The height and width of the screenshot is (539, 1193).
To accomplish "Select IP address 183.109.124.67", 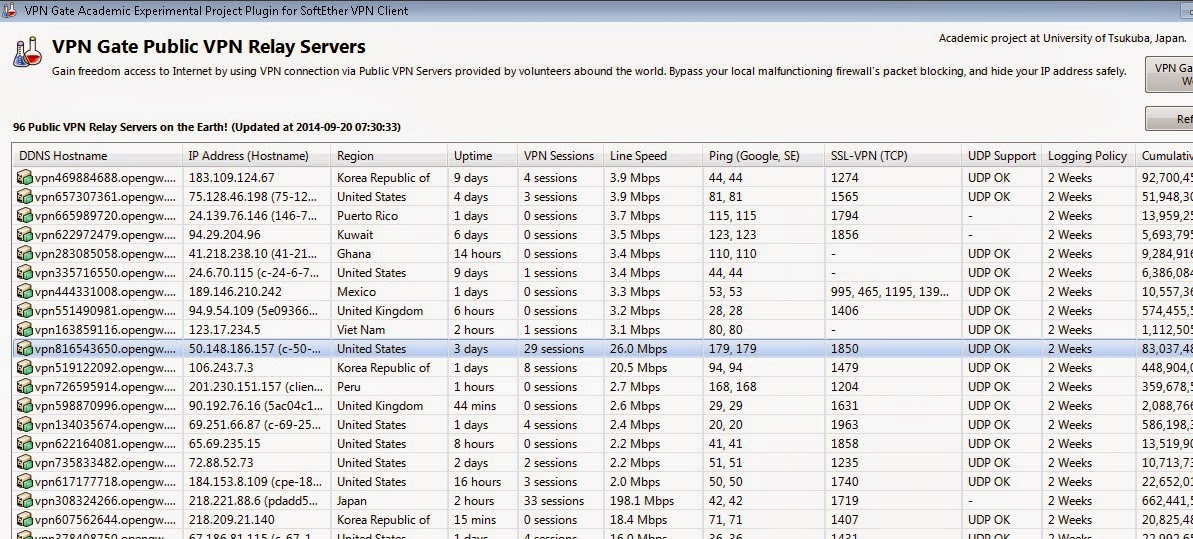I will click(231, 178).
